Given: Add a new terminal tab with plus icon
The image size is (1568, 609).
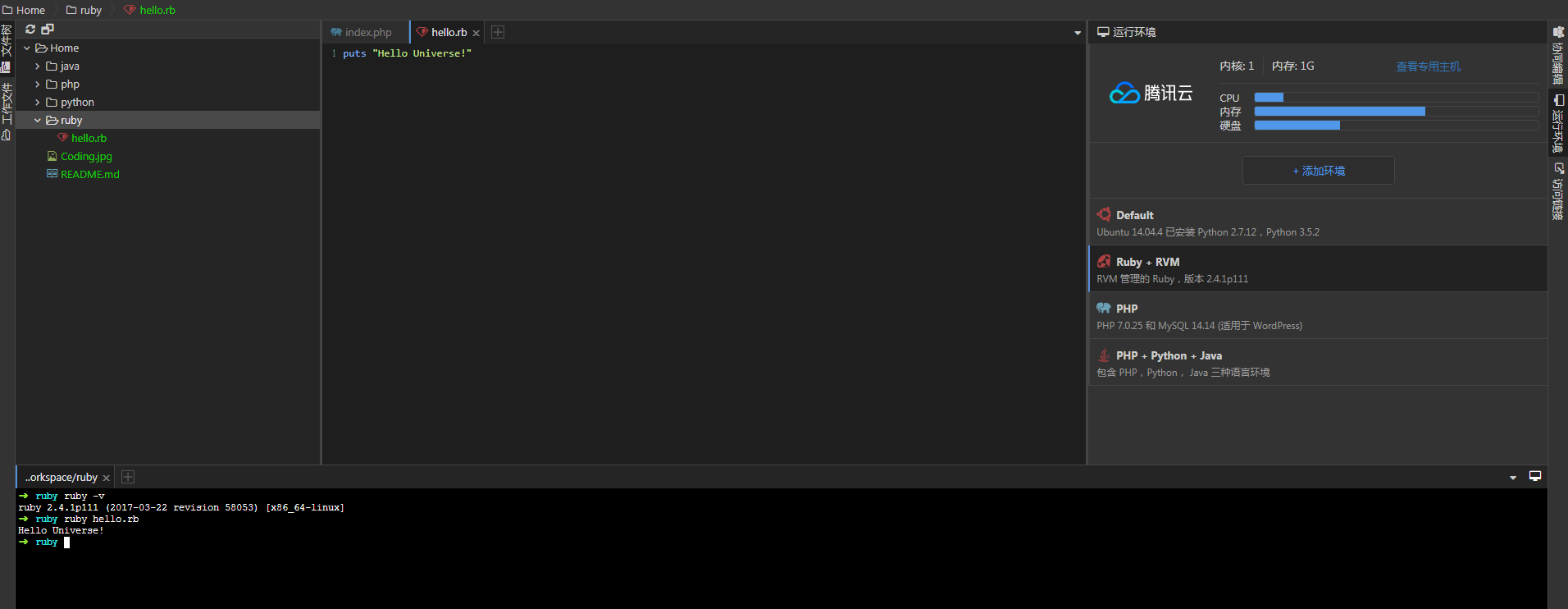Looking at the screenshot, I should point(128,477).
